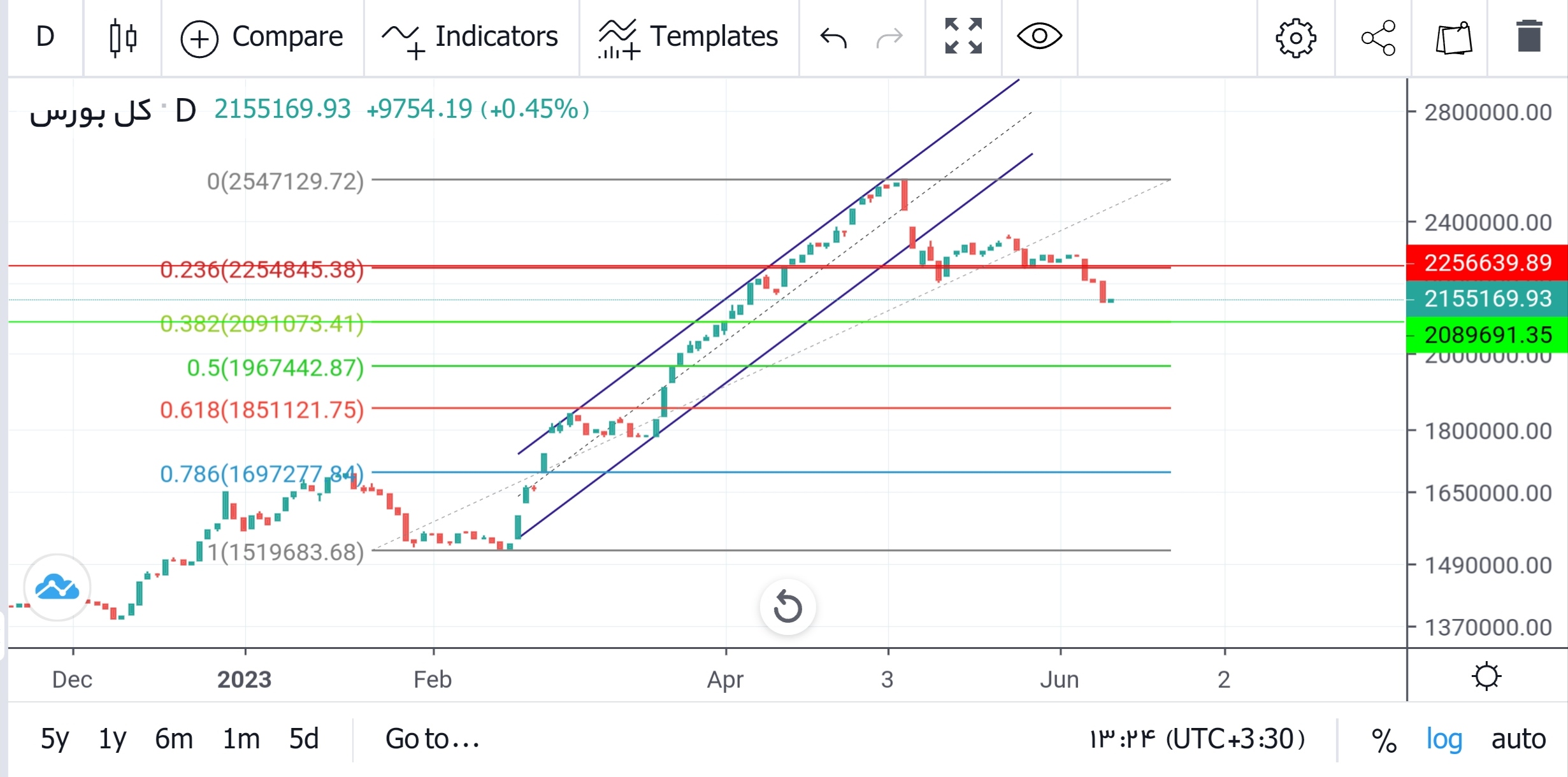Click the reset chart circular arrow button
The image size is (1568, 777).
tap(788, 606)
